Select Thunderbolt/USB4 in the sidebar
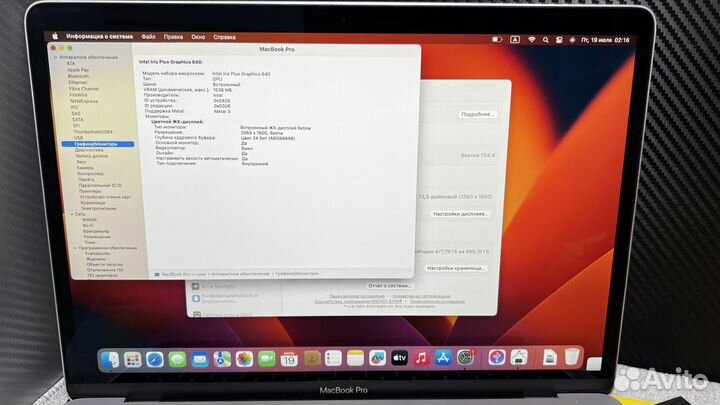Viewport: 720px width, 405px height. click(x=93, y=132)
